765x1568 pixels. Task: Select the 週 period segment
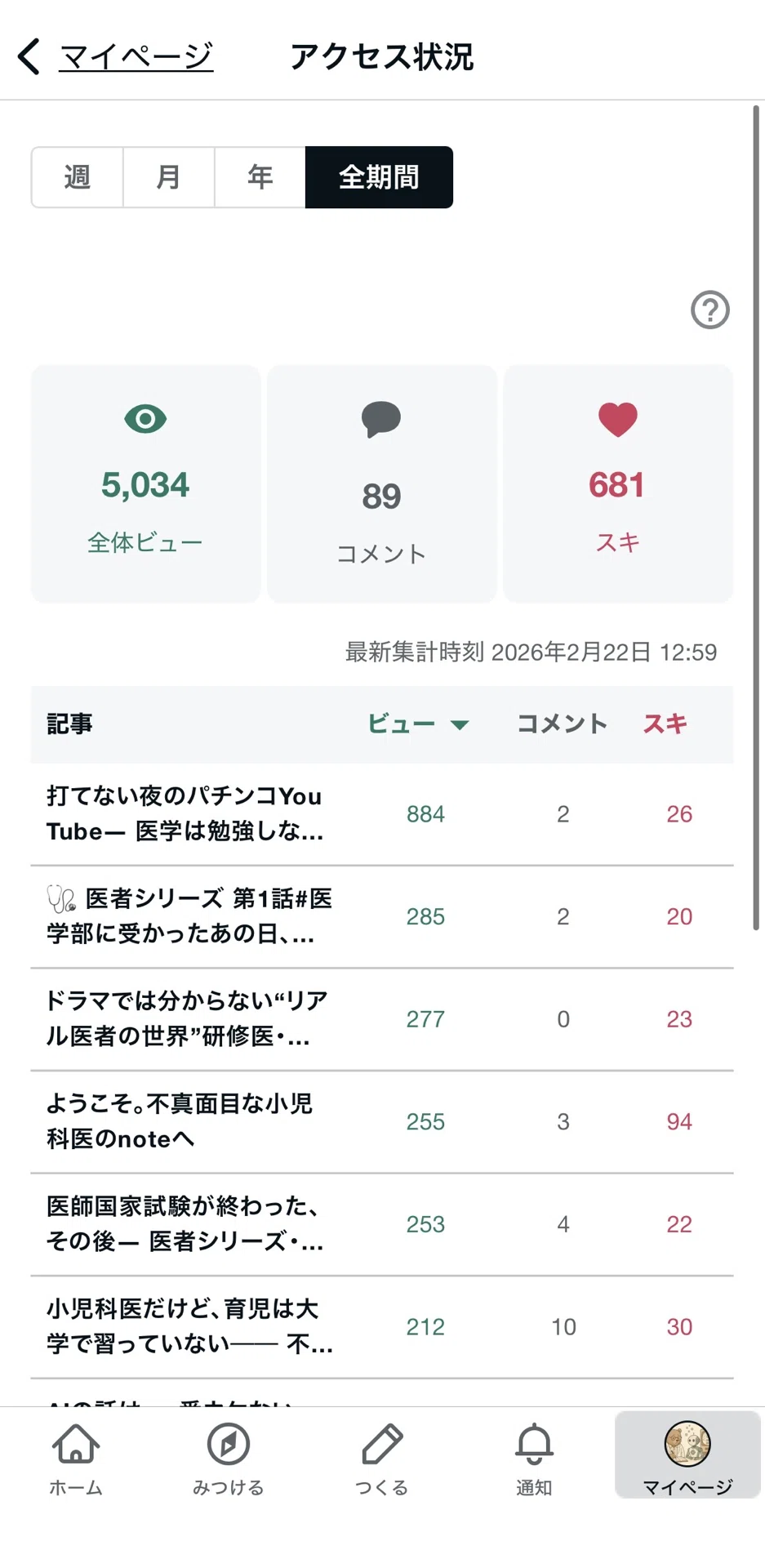[x=78, y=177]
